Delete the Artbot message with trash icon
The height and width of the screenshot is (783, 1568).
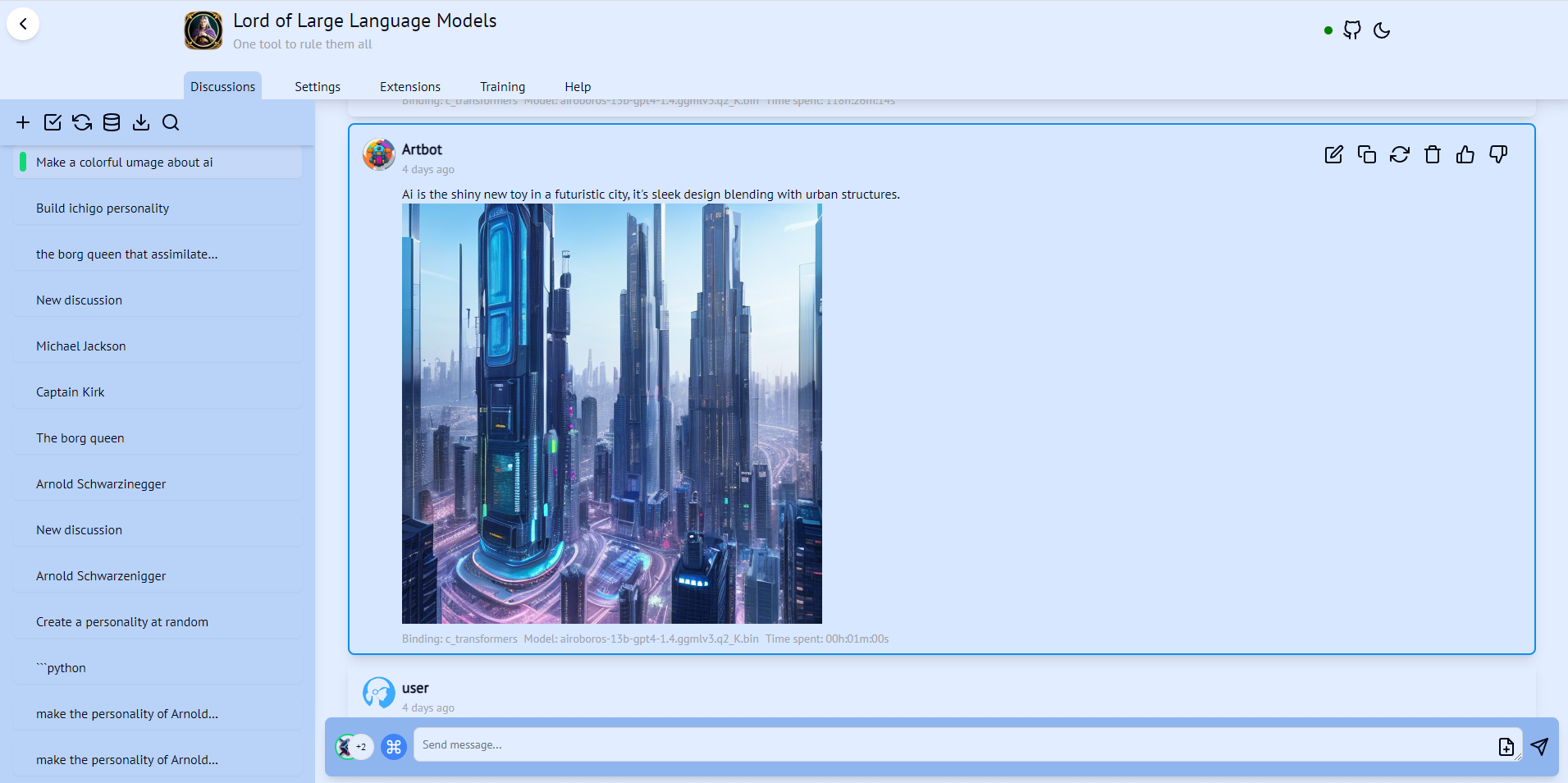tap(1433, 154)
